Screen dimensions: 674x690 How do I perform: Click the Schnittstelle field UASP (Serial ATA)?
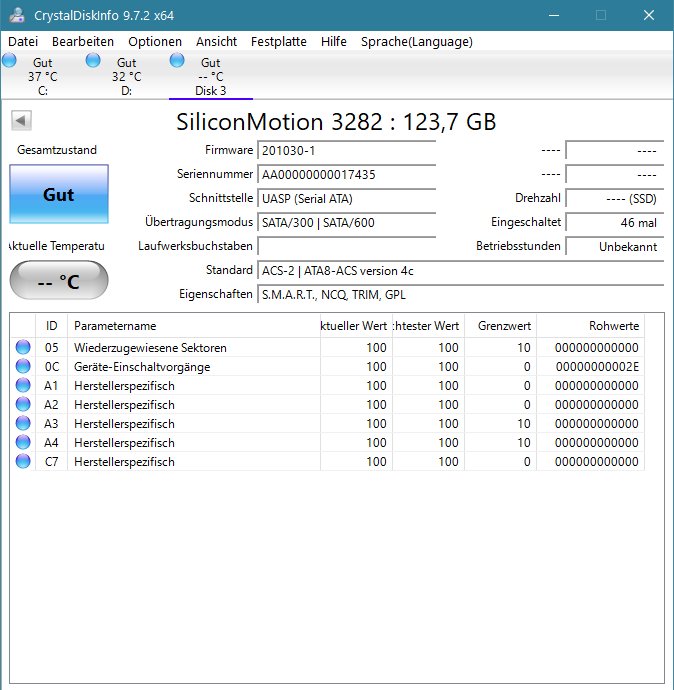click(x=347, y=198)
